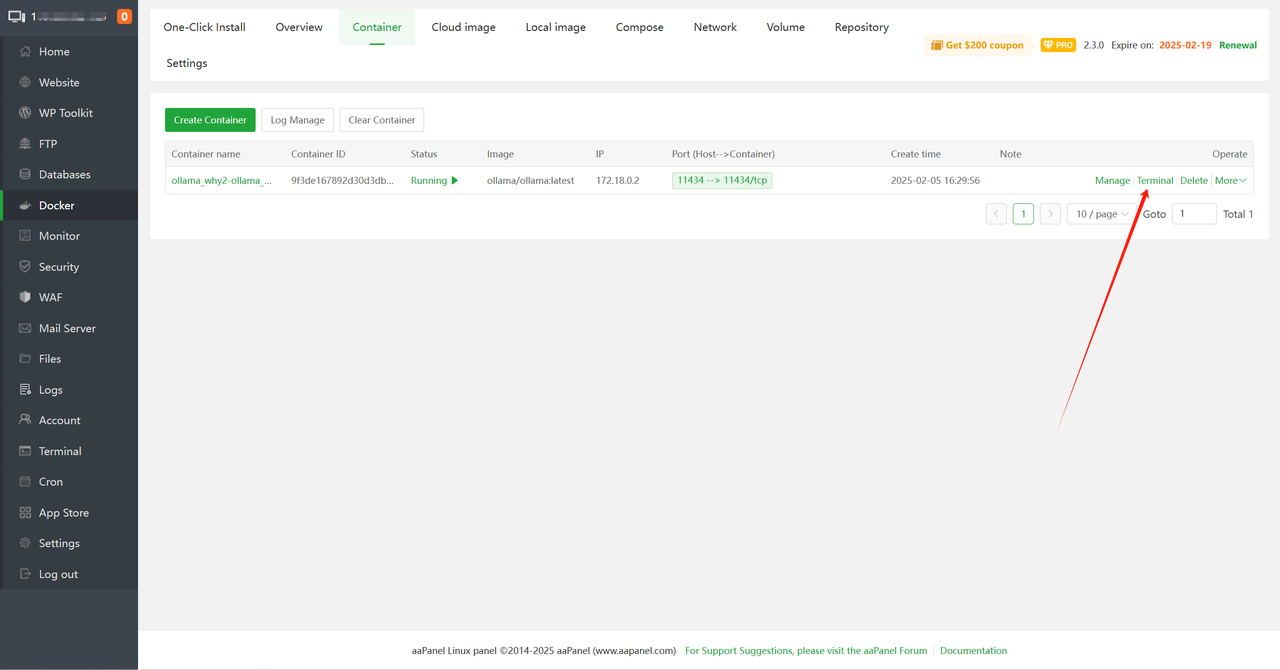Switch to the One-Click Install tab
This screenshot has height=670, width=1280.
(204, 27)
